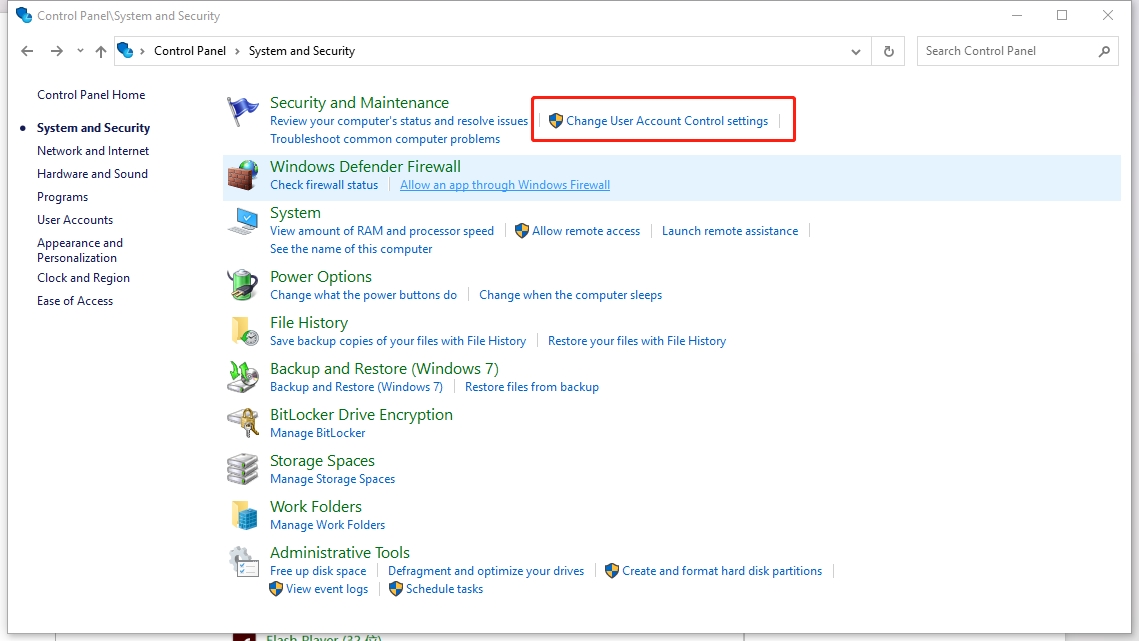Viewport: 1139px width, 641px height.
Task: Click the System computer monitor icon
Action: click(243, 222)
